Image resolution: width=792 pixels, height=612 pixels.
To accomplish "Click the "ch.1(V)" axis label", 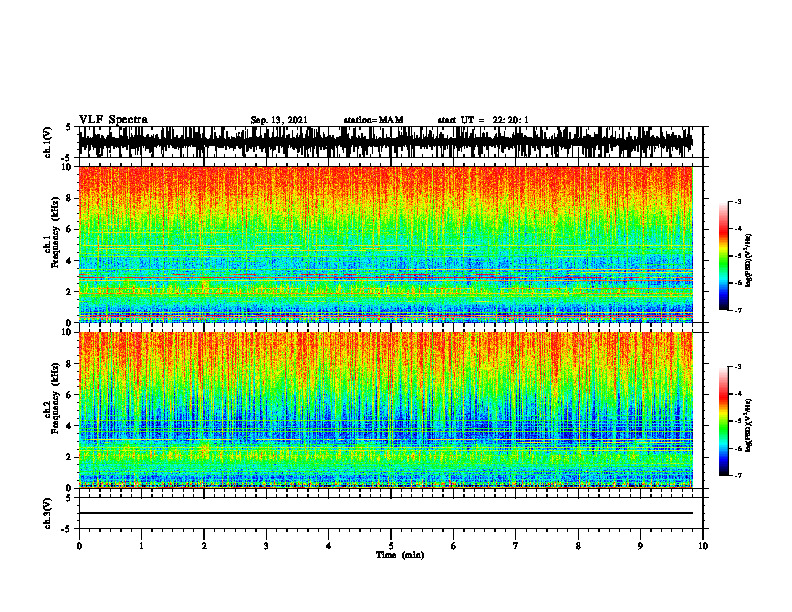I will coord(48,142).
